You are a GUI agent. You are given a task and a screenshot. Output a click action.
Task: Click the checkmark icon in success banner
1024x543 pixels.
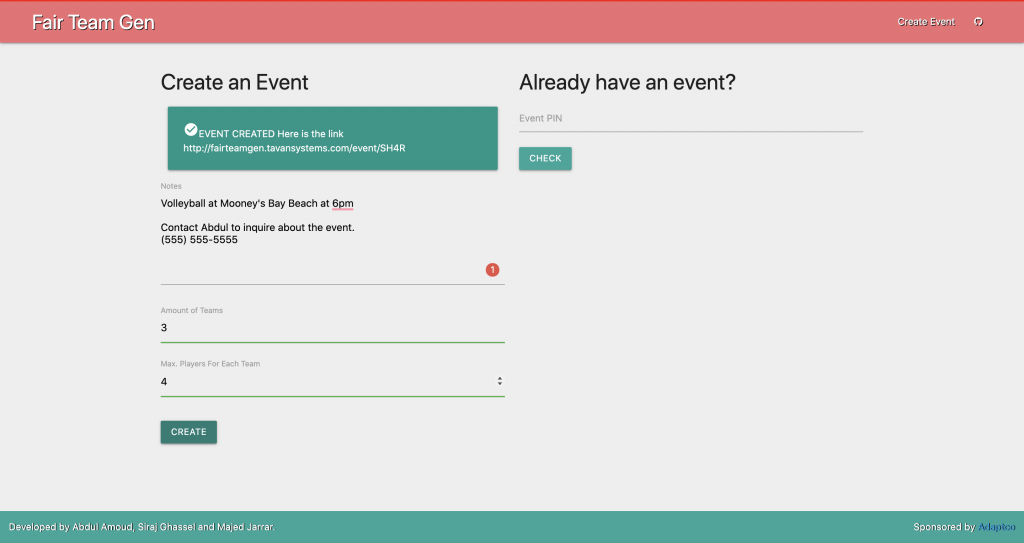coord(191,129)
